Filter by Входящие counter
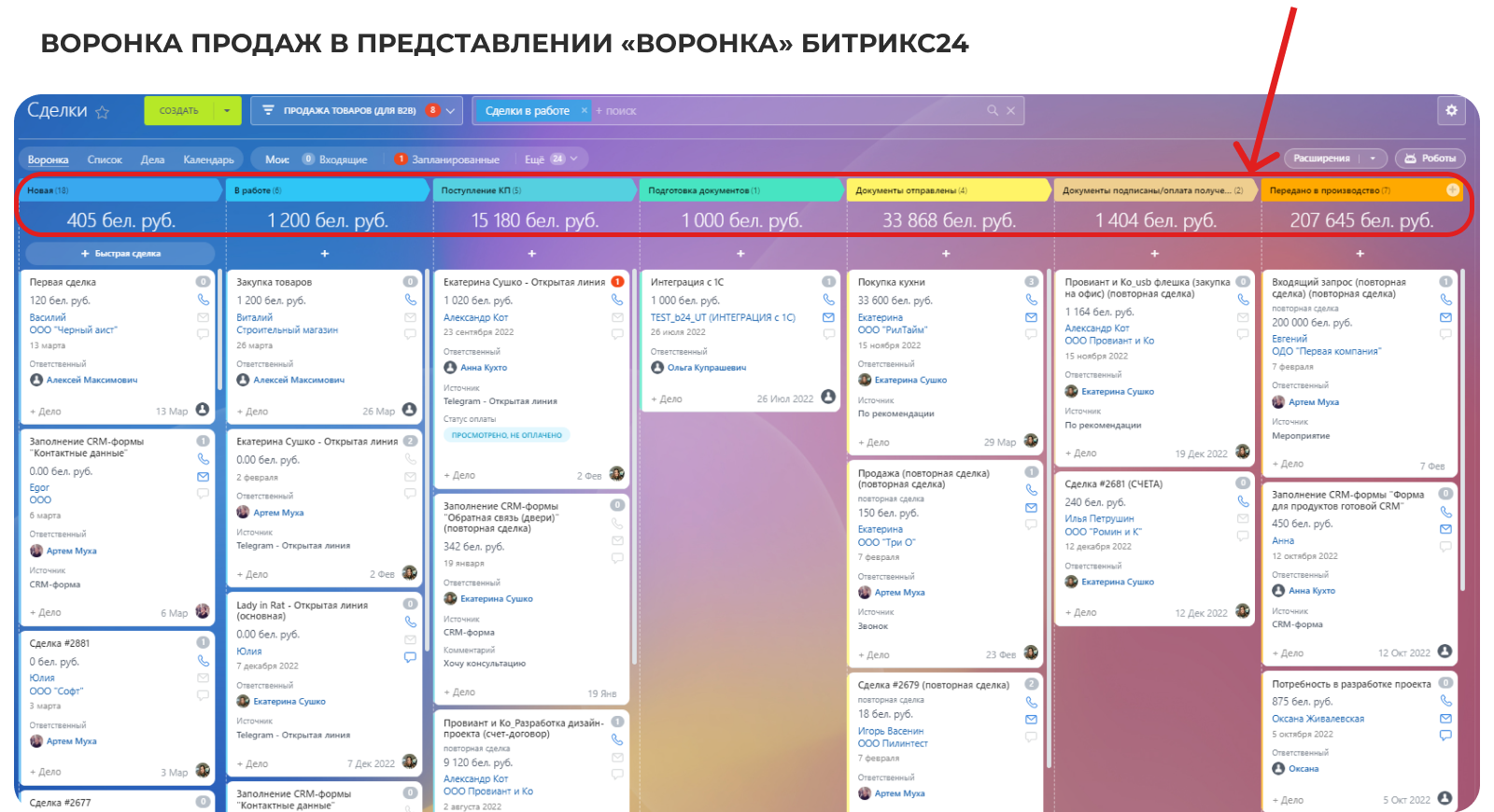The width and height of the screenshot is (1494, 812). coord(335,160)
